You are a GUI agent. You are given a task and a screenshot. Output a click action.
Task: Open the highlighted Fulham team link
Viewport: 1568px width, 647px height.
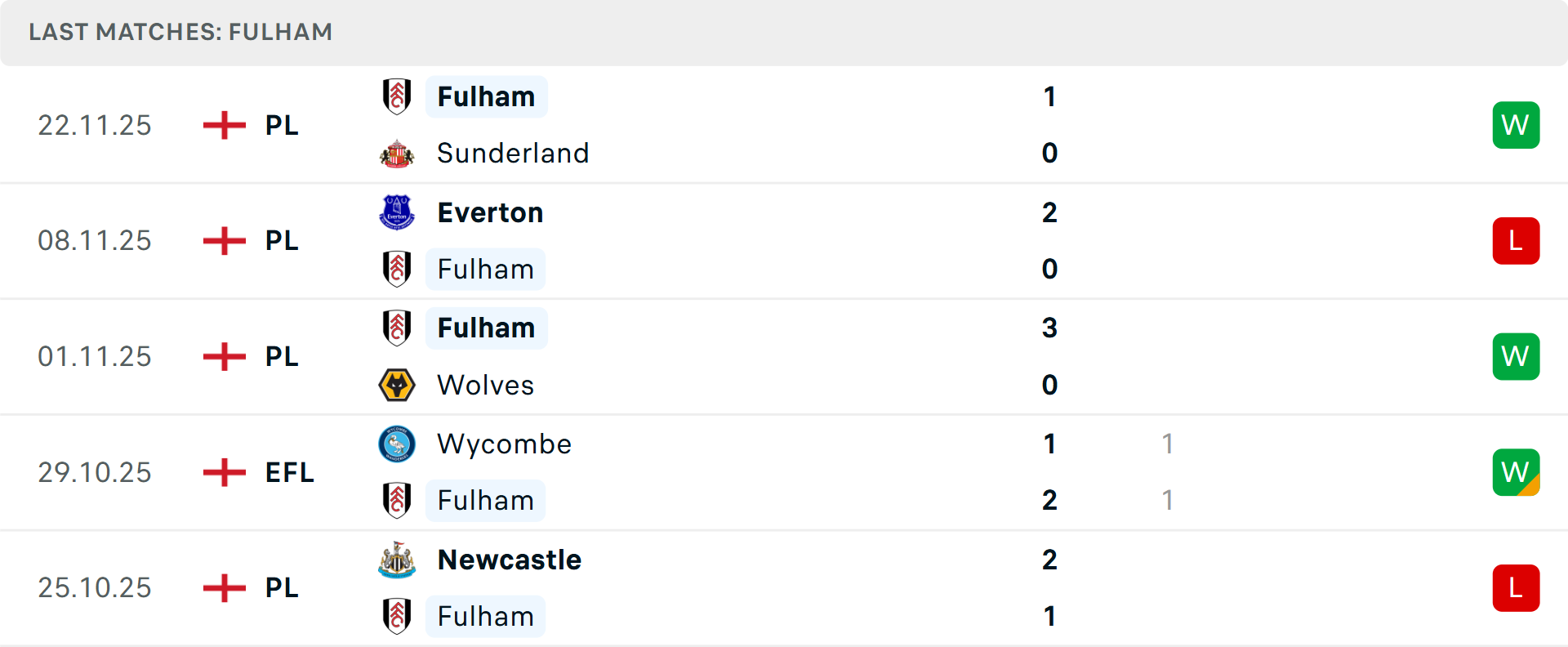[x=487, y=96]
